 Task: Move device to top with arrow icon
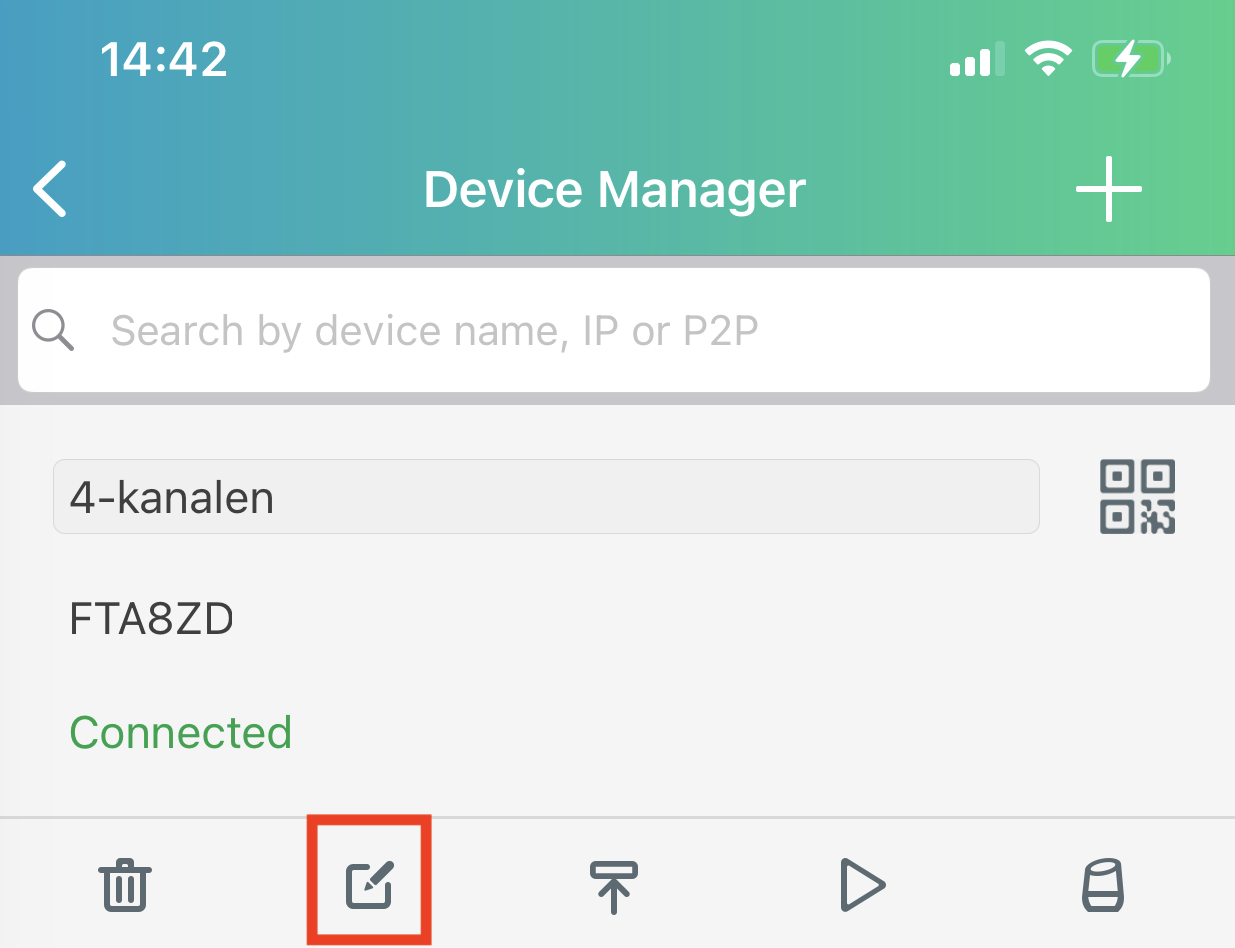coord(614,886)
